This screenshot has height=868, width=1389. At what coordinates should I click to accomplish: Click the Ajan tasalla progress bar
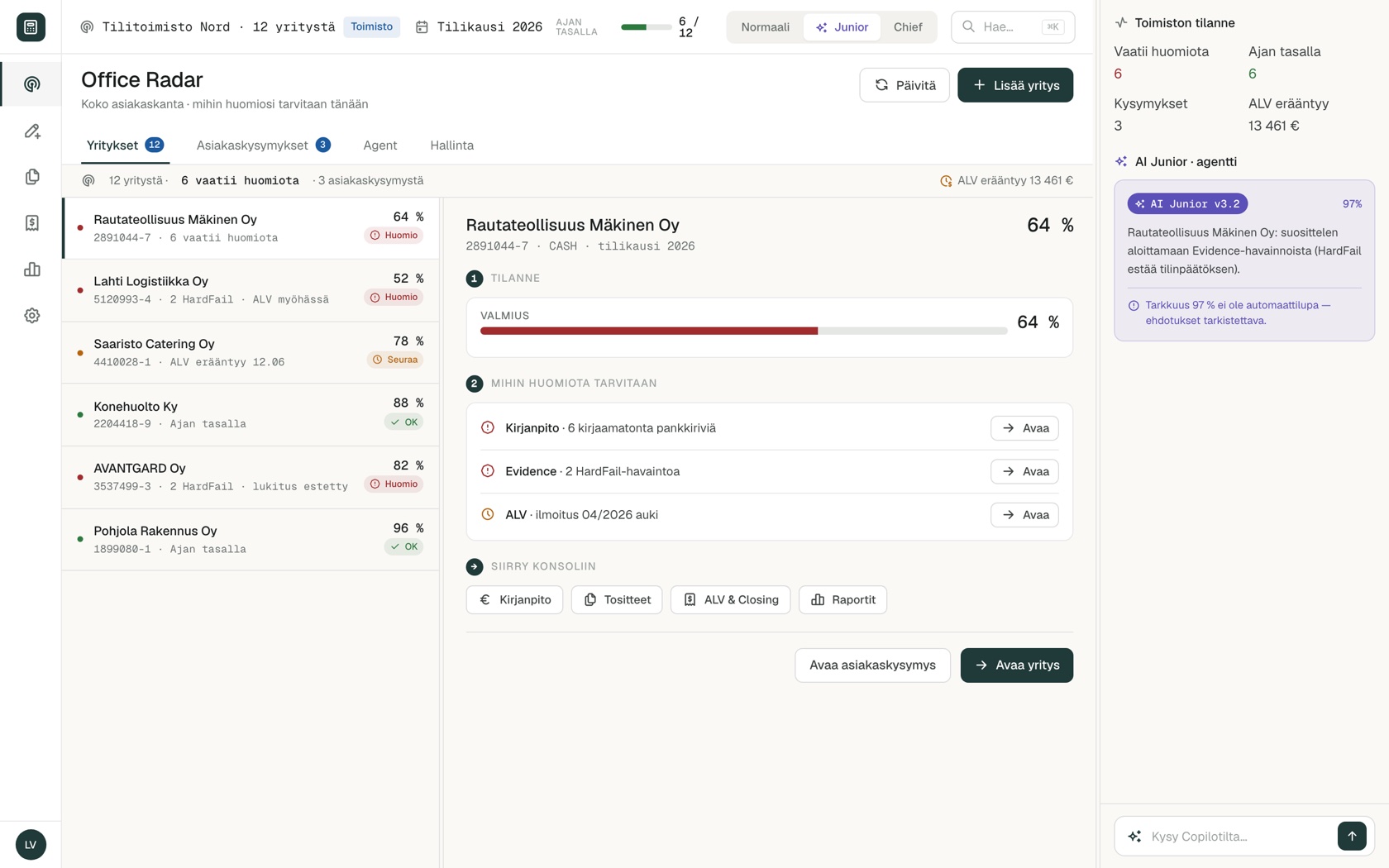(646, 27)
